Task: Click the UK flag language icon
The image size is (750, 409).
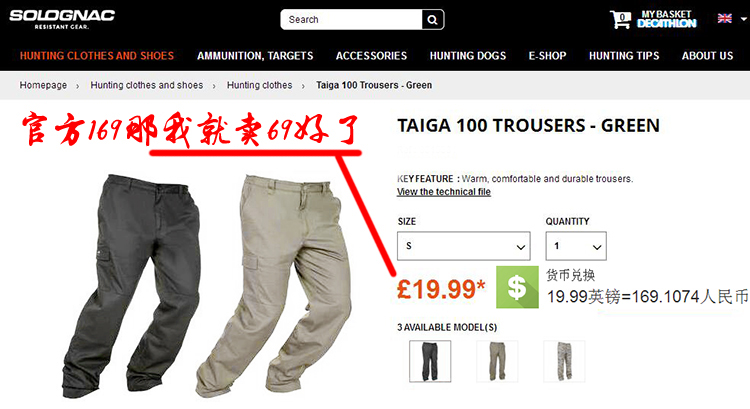Action: pyautogui.click(x=725, y=18)
